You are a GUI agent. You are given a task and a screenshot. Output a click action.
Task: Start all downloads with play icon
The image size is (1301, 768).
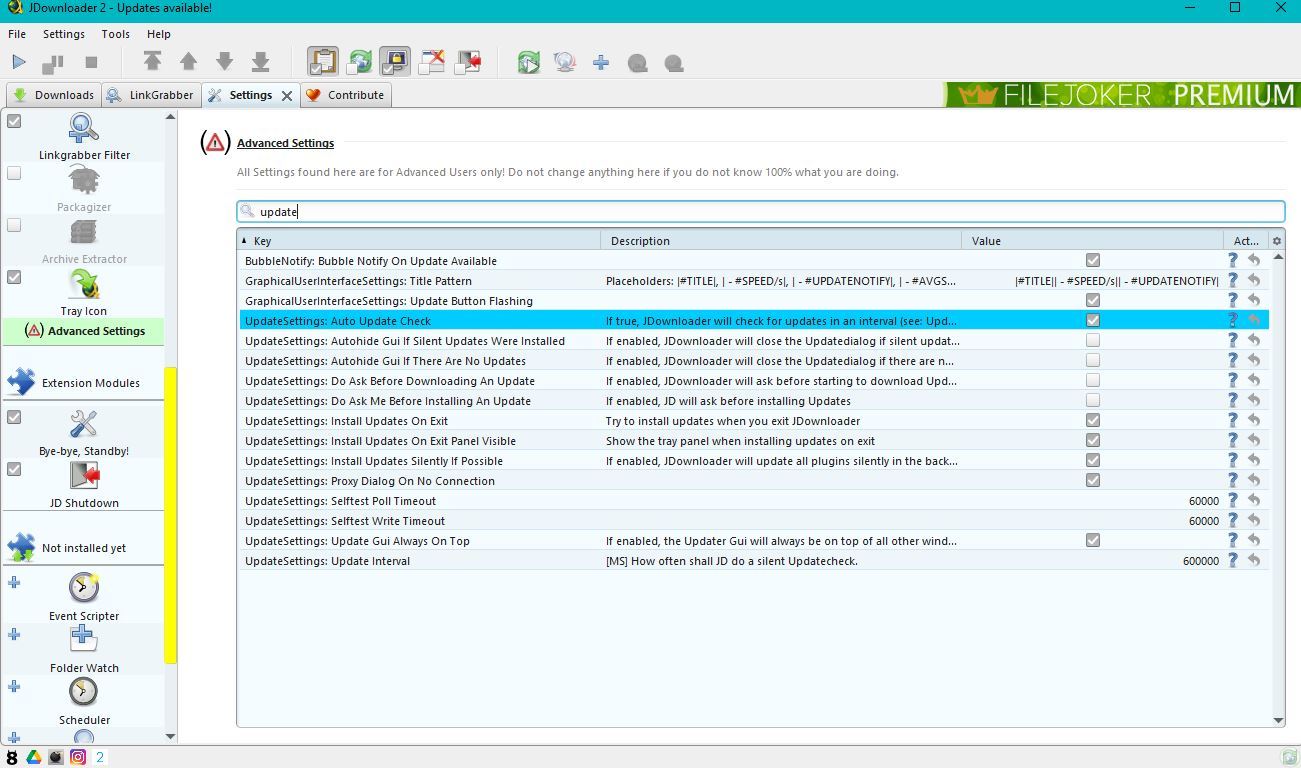[18, 62]
